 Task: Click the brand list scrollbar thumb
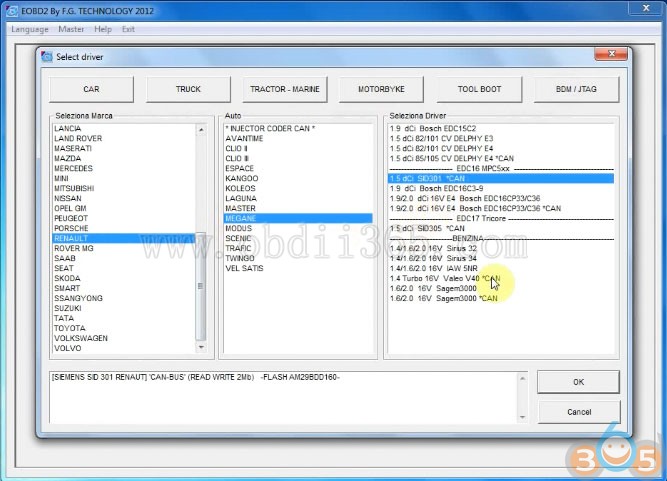(x=201, y=286)
